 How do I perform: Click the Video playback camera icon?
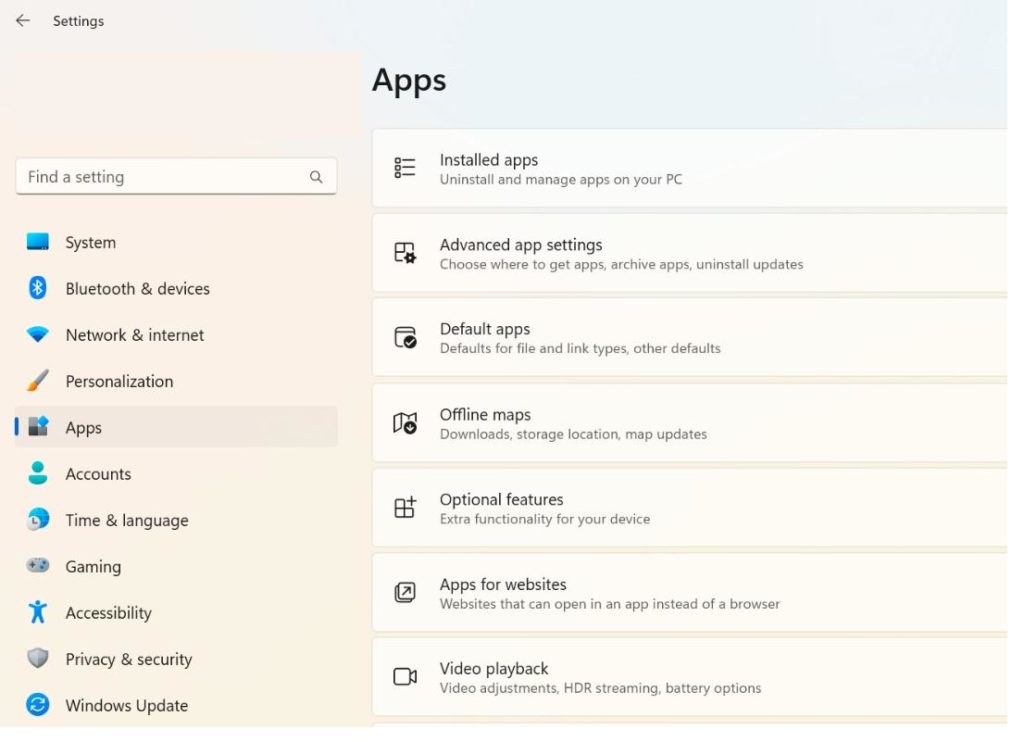405,677
